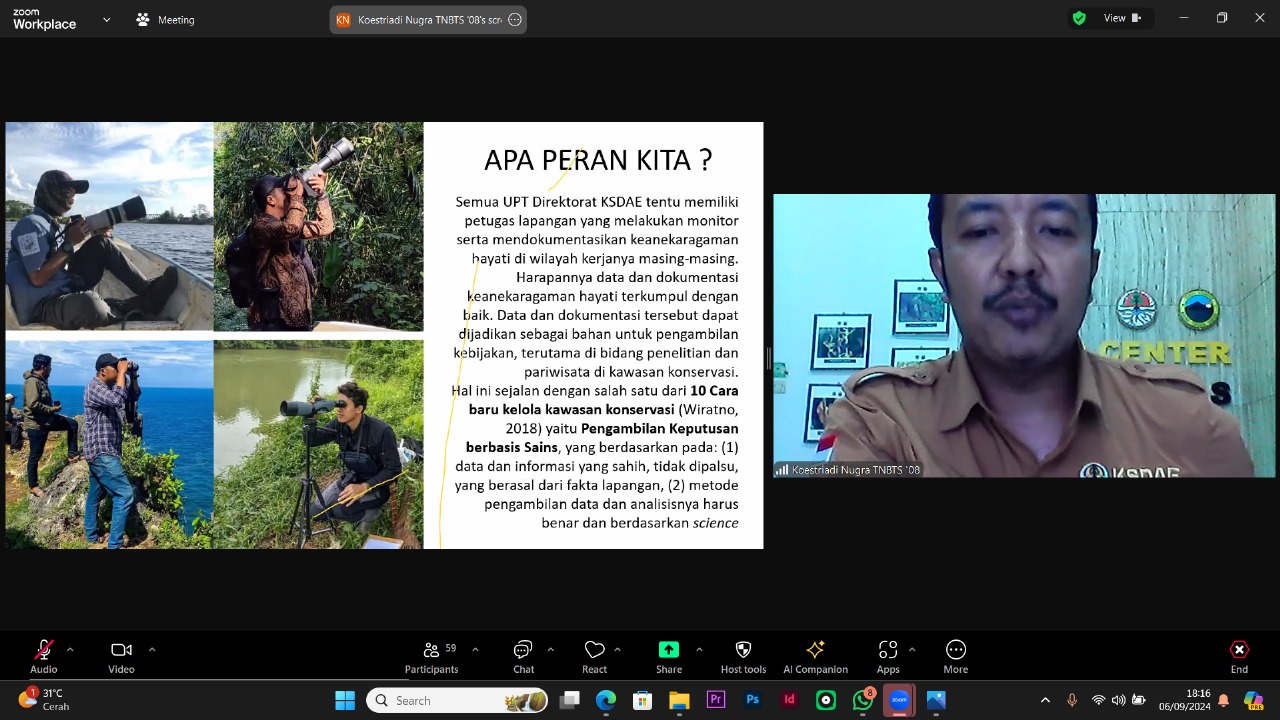
Task: Launch the AI Companion
Action: 815,656
